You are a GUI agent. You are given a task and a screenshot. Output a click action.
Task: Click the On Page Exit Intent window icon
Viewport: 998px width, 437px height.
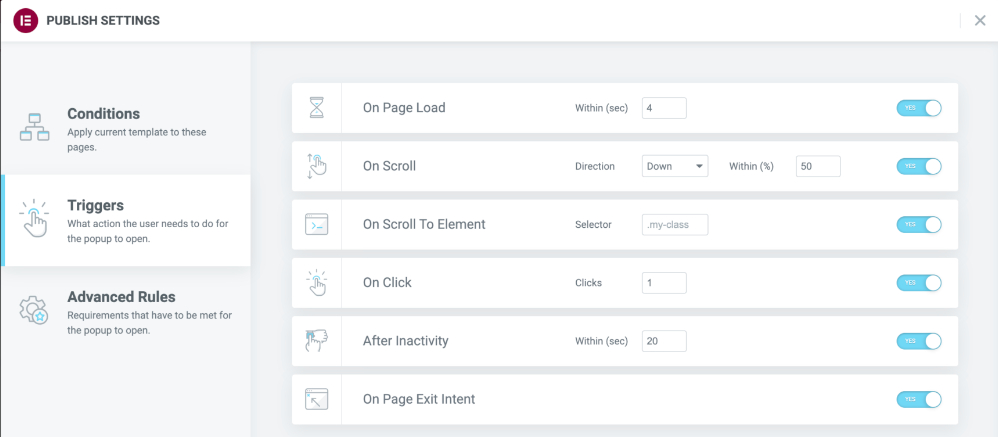(x=316, y=399)
